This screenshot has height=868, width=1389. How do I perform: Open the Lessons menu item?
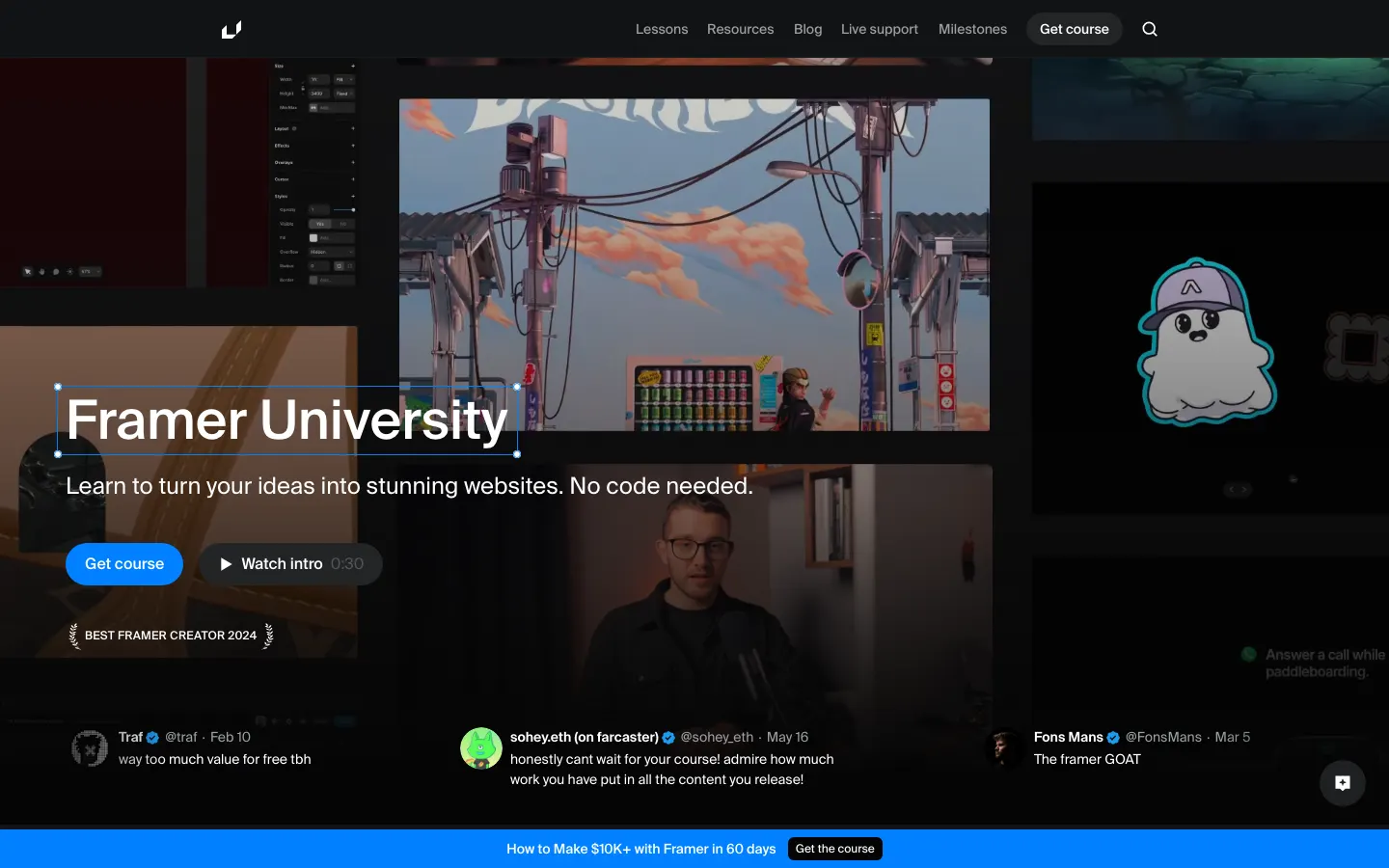pos(662,29)
